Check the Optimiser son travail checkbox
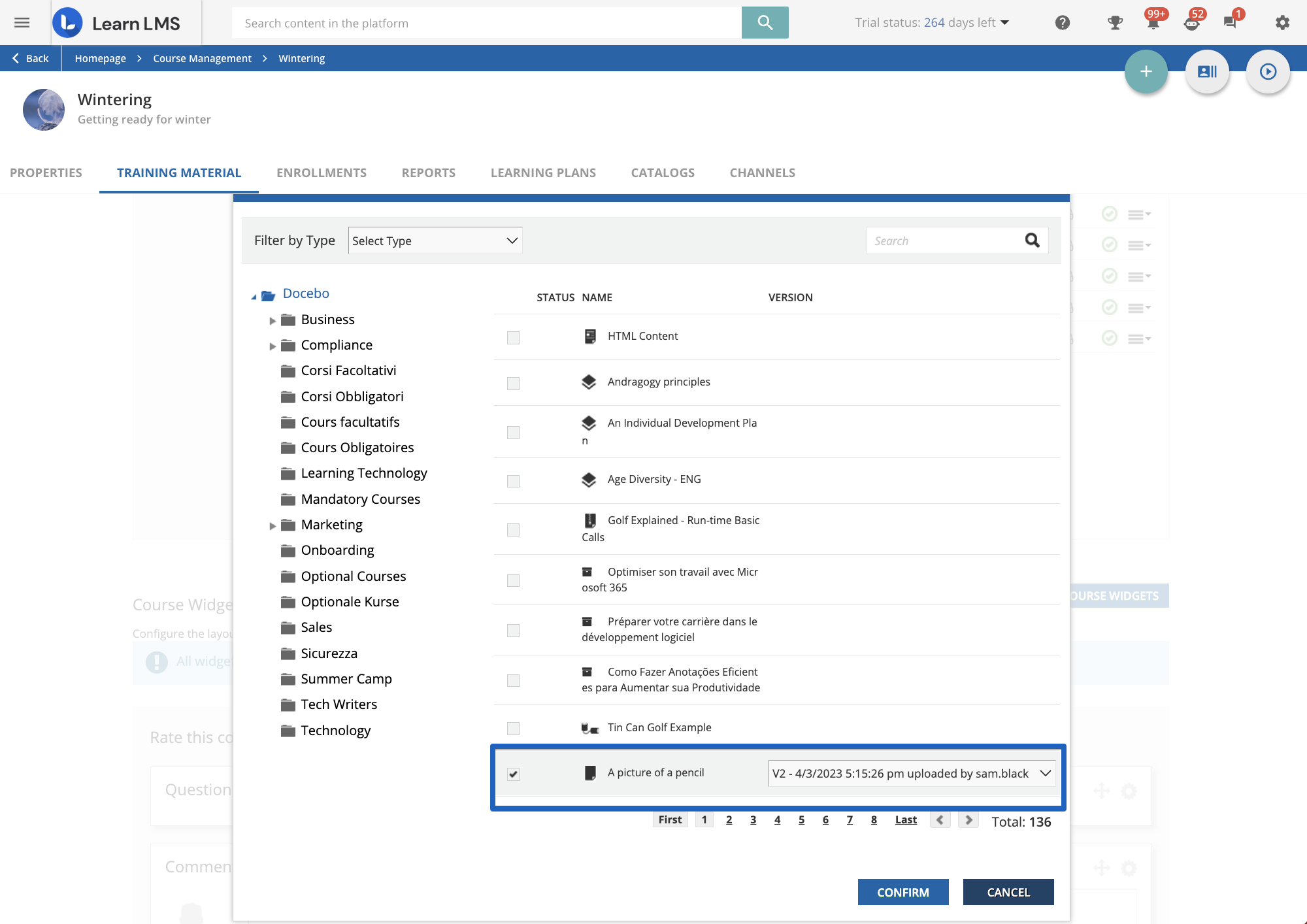 tap(513, 580)
